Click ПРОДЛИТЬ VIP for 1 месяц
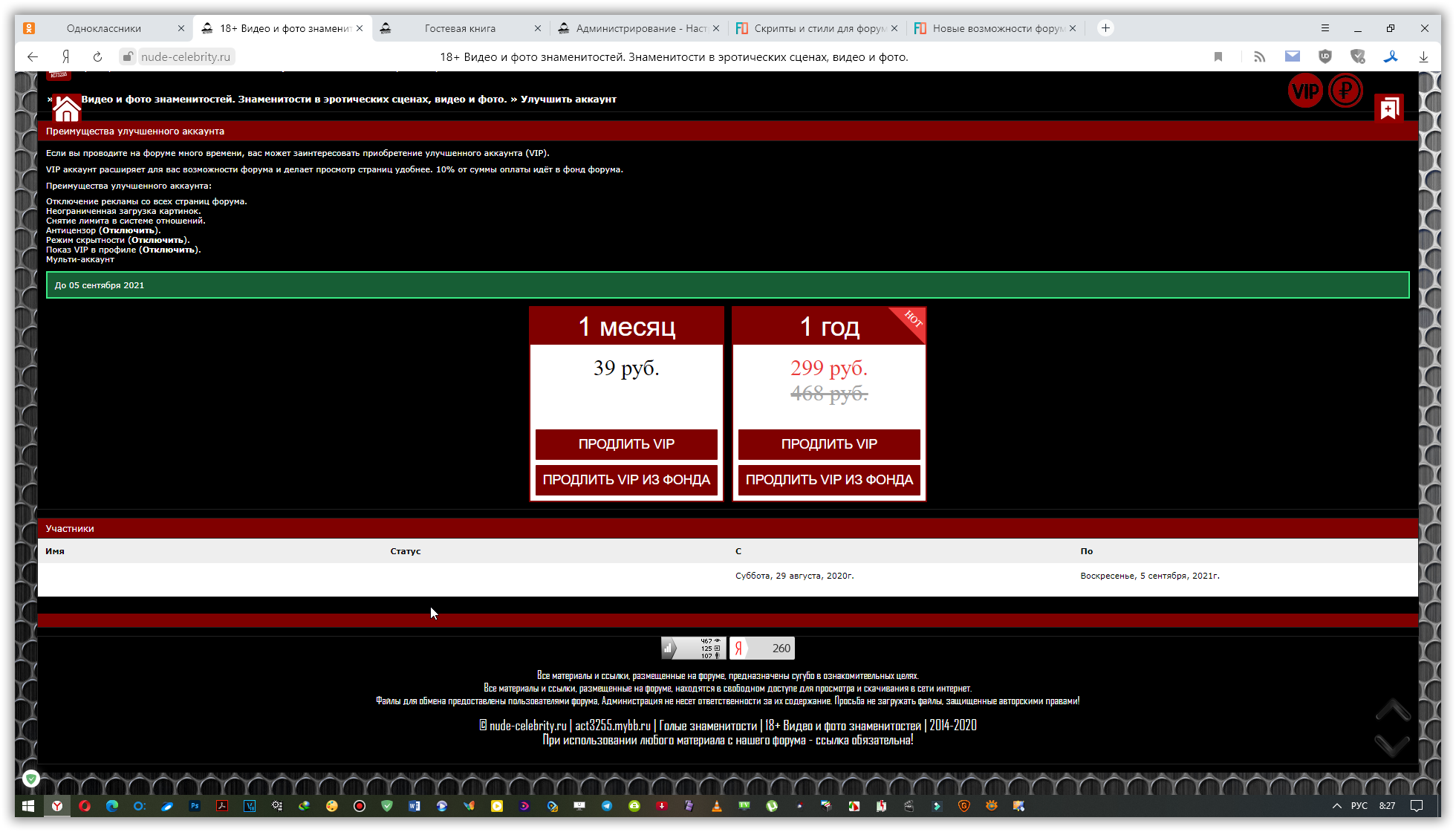Viewport: 1456px width, 832px height. pyautogui.click(x=626, y=444)
